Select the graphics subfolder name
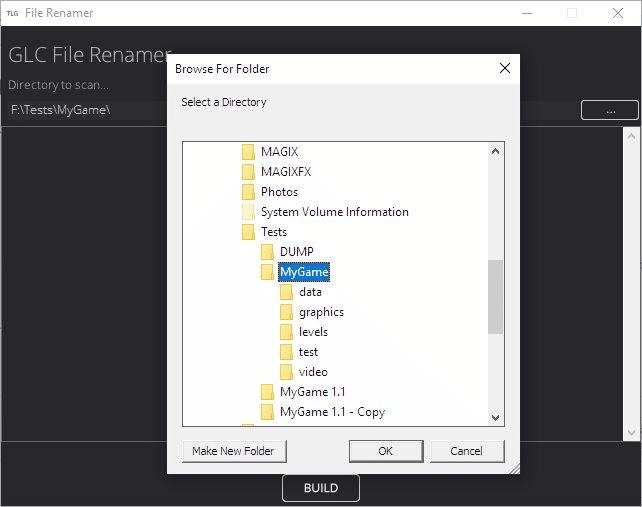The width and height of the screenshot is (642, 507). tap(321, 312)
